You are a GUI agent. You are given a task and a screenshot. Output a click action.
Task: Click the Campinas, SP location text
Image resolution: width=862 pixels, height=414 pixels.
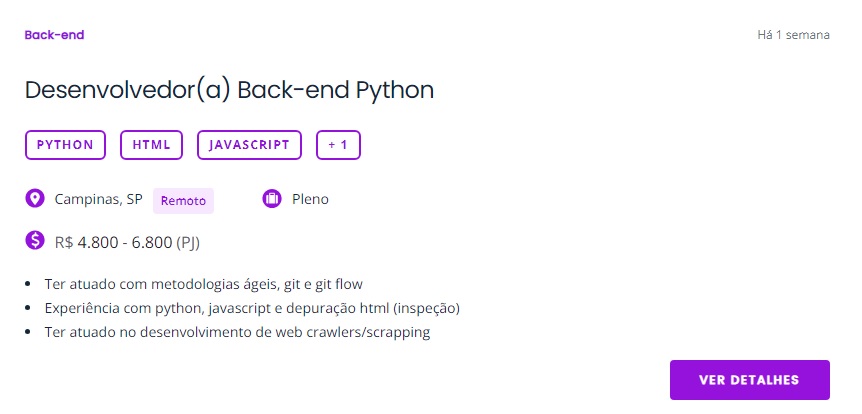98,199
